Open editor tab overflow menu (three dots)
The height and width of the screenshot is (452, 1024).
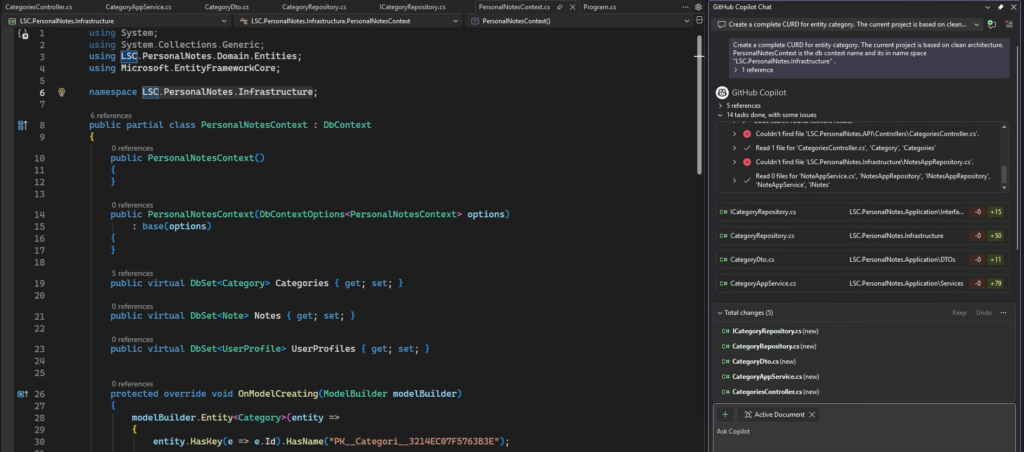(685, 7)
